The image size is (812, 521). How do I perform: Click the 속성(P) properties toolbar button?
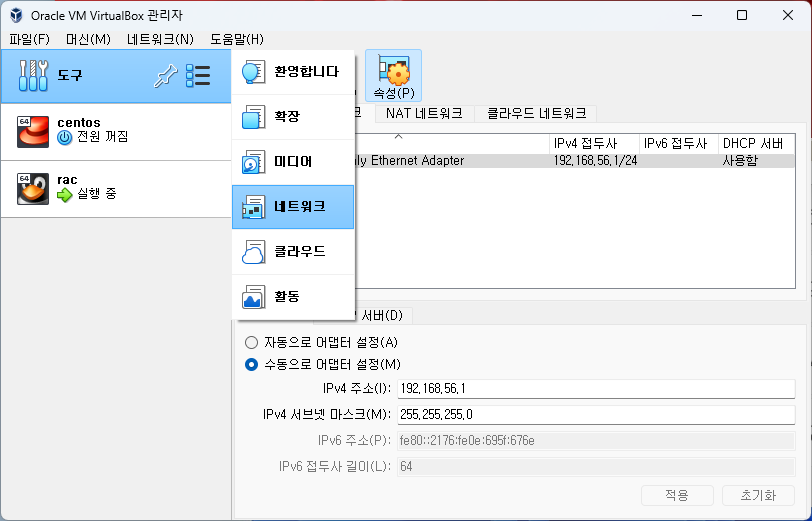[394, 76]
